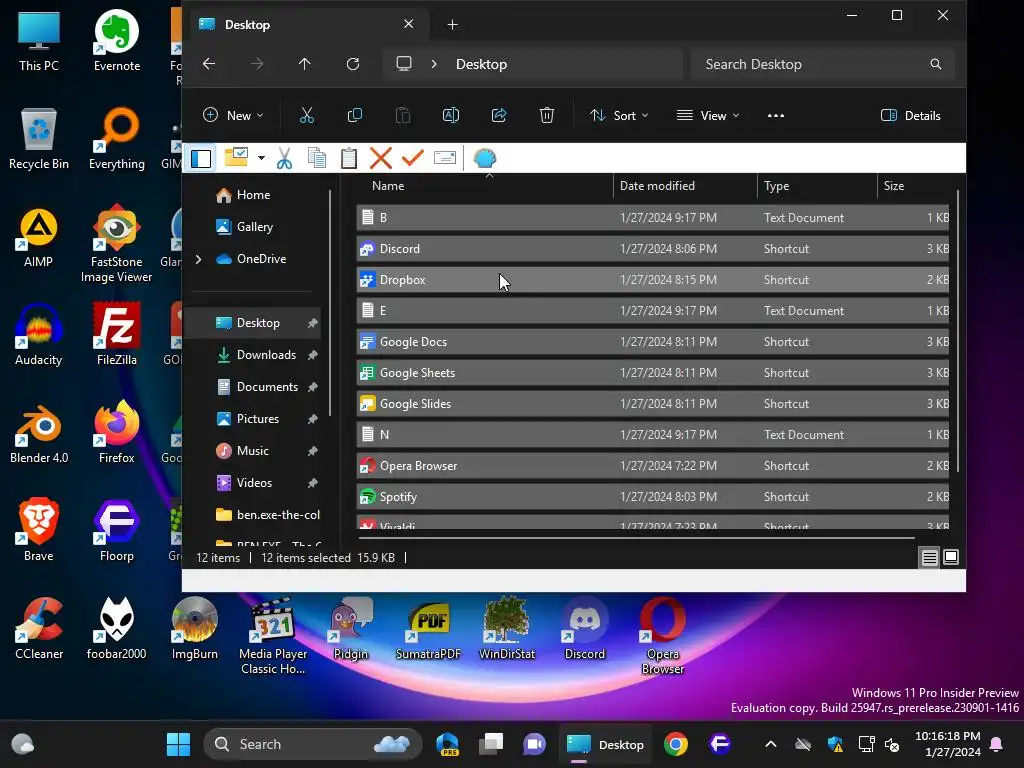Sort by Date modified column header
The height and width of the screenshot is (768, 1024).
click(685, 186)
